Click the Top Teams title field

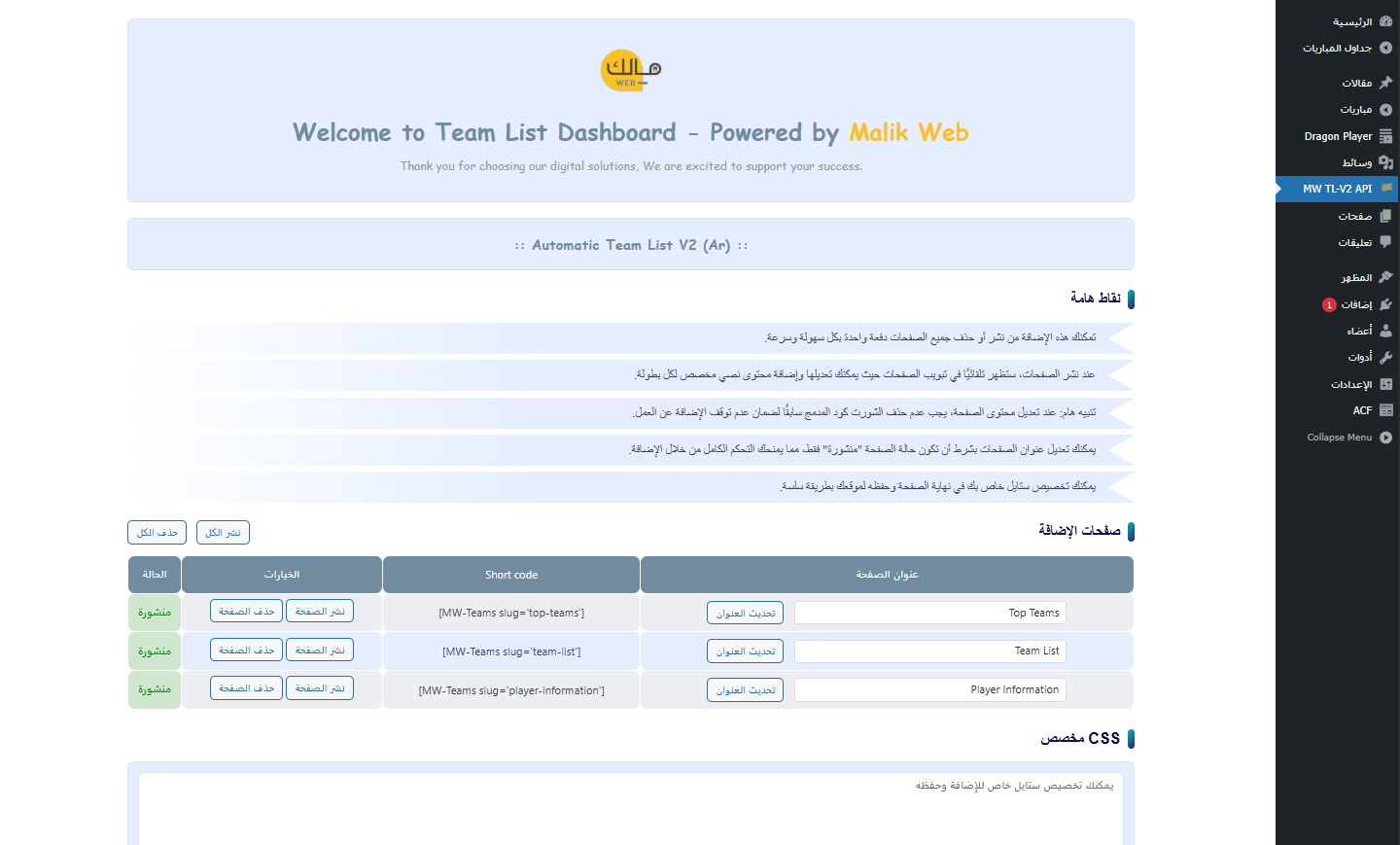click(930, 613)
